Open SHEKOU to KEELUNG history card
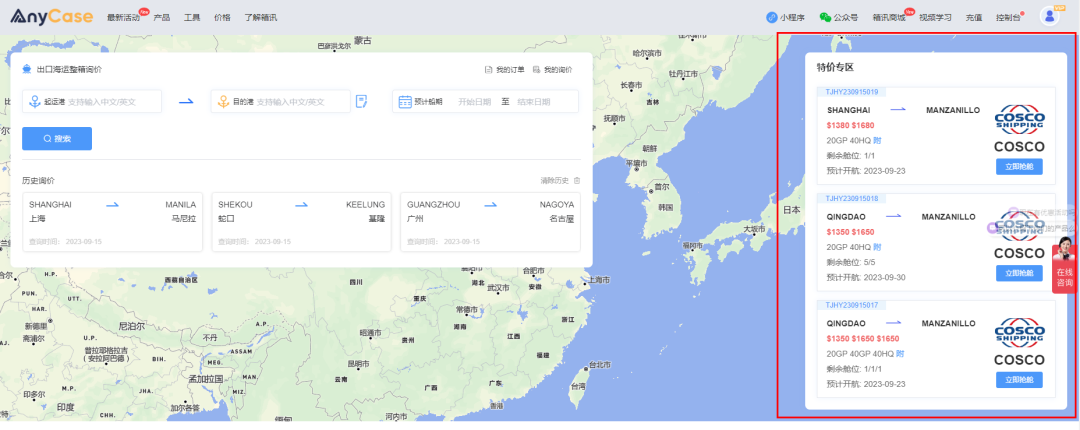Screen dimensions: 1080x430 click(302, 222)
